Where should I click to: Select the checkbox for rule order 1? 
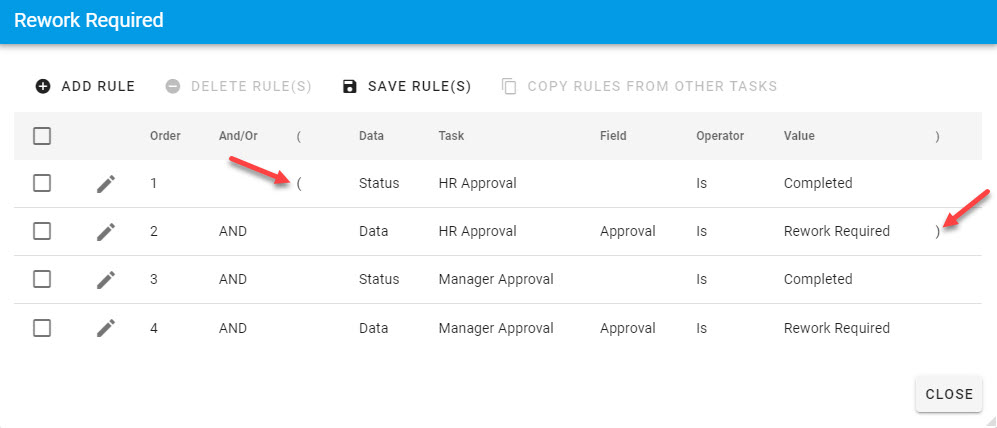42,184
